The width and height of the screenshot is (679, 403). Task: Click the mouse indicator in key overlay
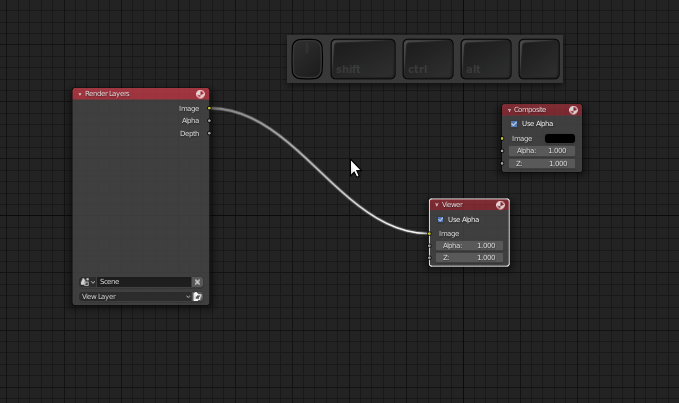(307, 59)
